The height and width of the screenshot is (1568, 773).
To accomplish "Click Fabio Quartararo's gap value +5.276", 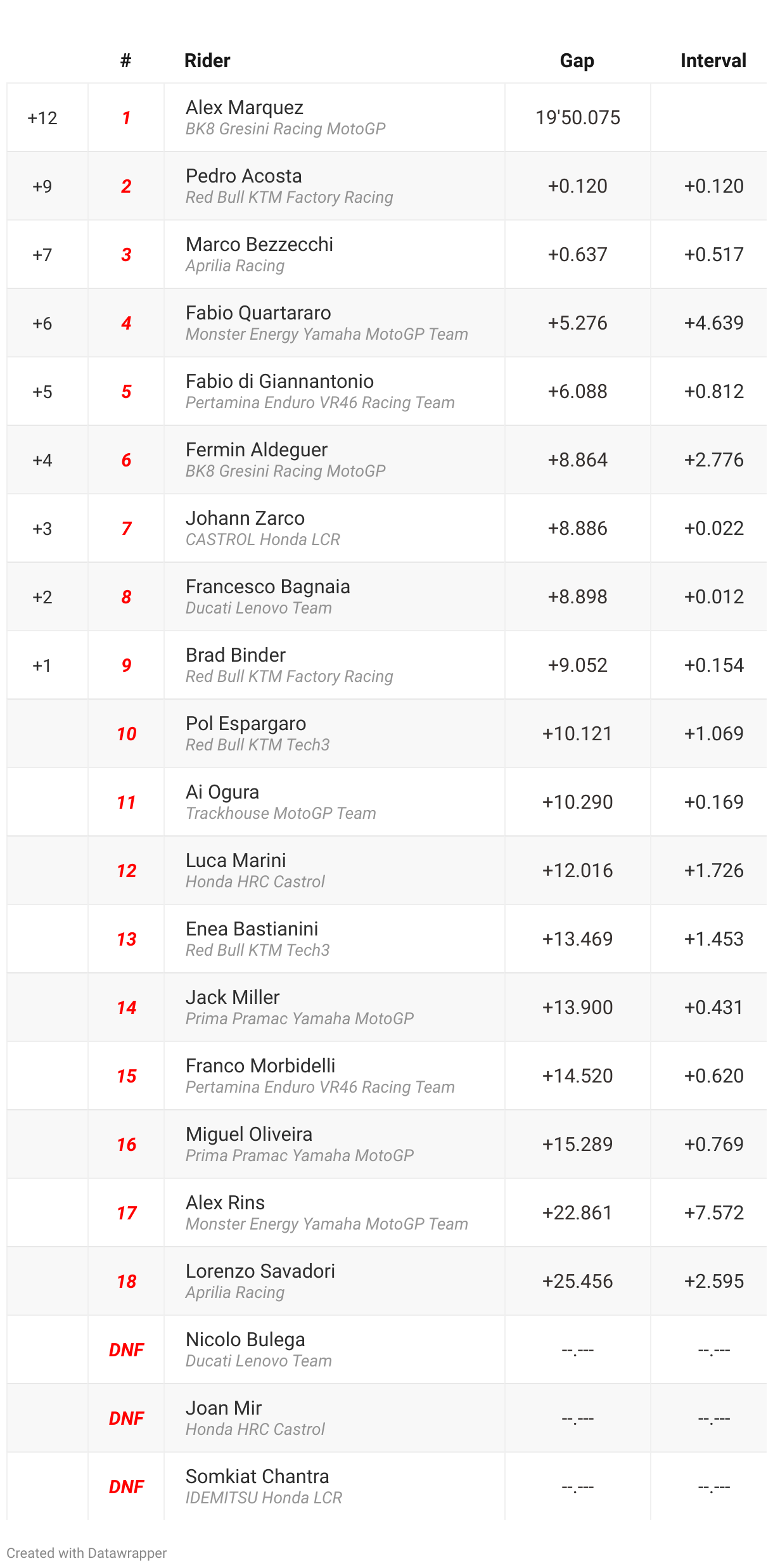I will [x=577, y=323].
